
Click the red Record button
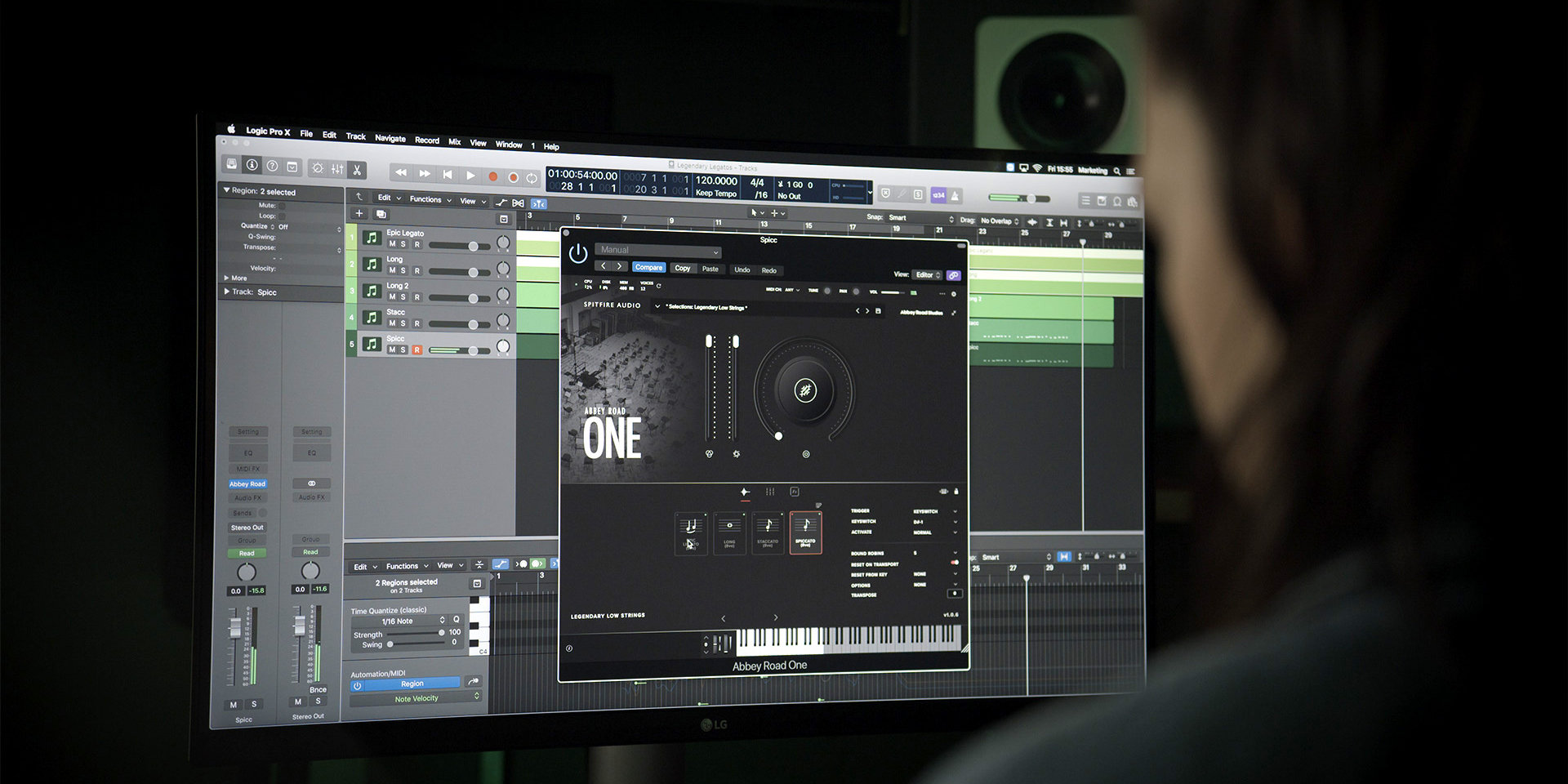[x=492, y=176]
